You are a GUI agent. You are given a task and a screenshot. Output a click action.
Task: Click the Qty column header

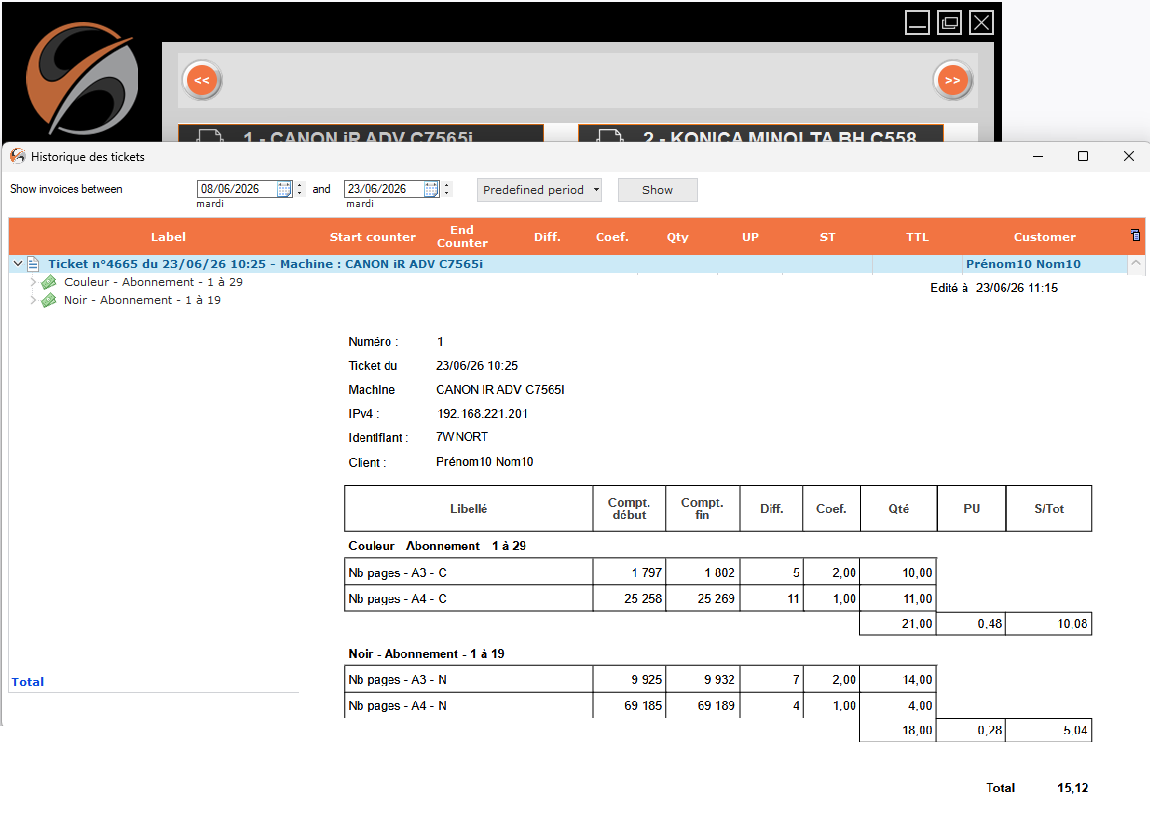[678, 237]
